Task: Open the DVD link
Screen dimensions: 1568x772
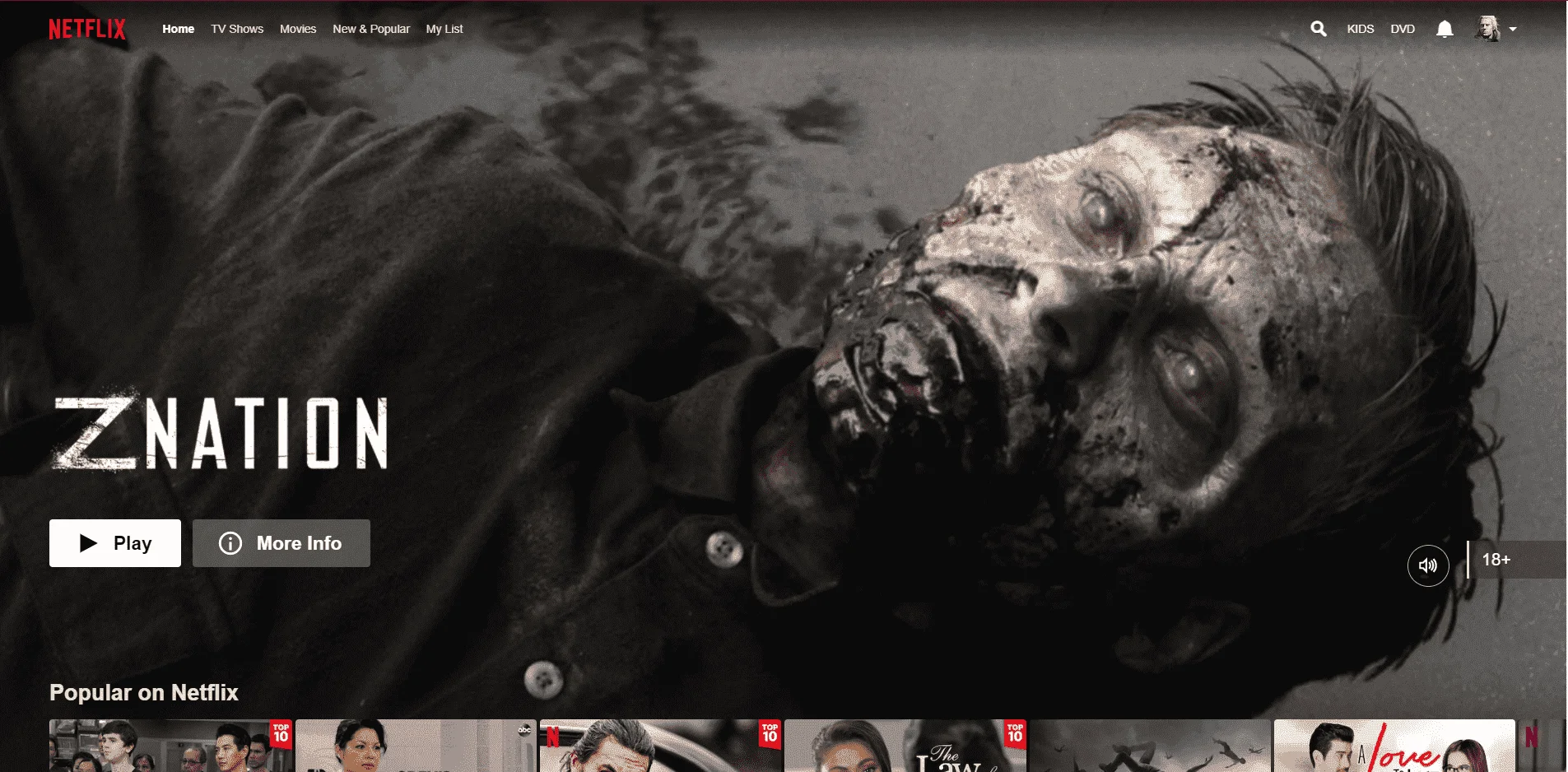Action: [x=1403, y=29]
